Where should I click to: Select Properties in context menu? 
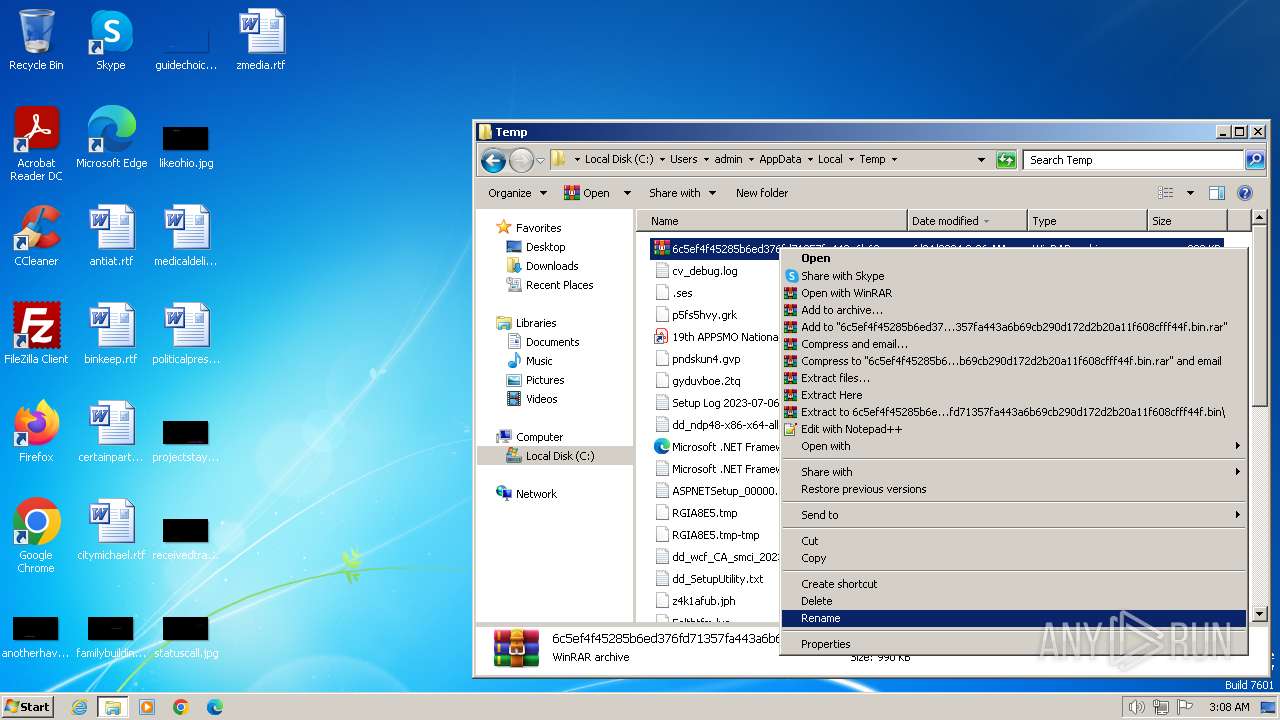(1013, 644)
